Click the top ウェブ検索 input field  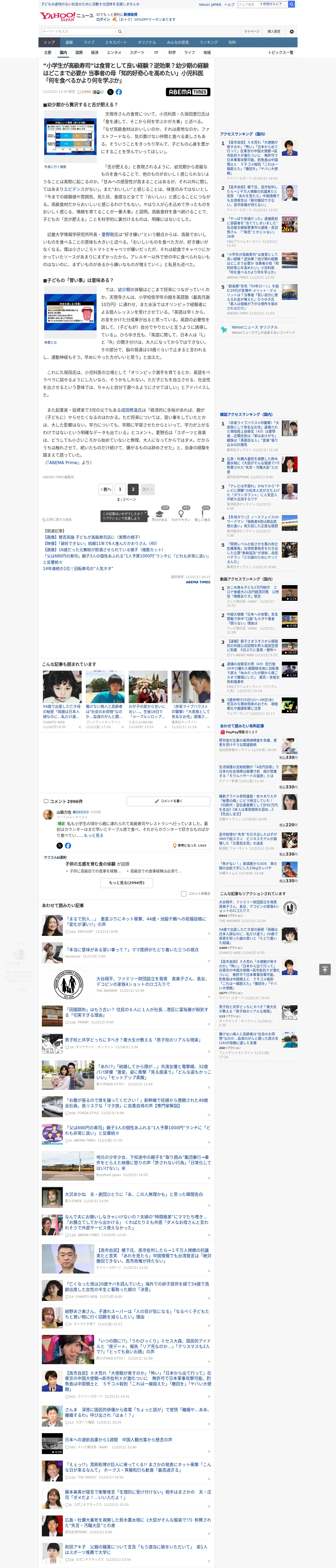pyautogui.click(x=248, y=4)
